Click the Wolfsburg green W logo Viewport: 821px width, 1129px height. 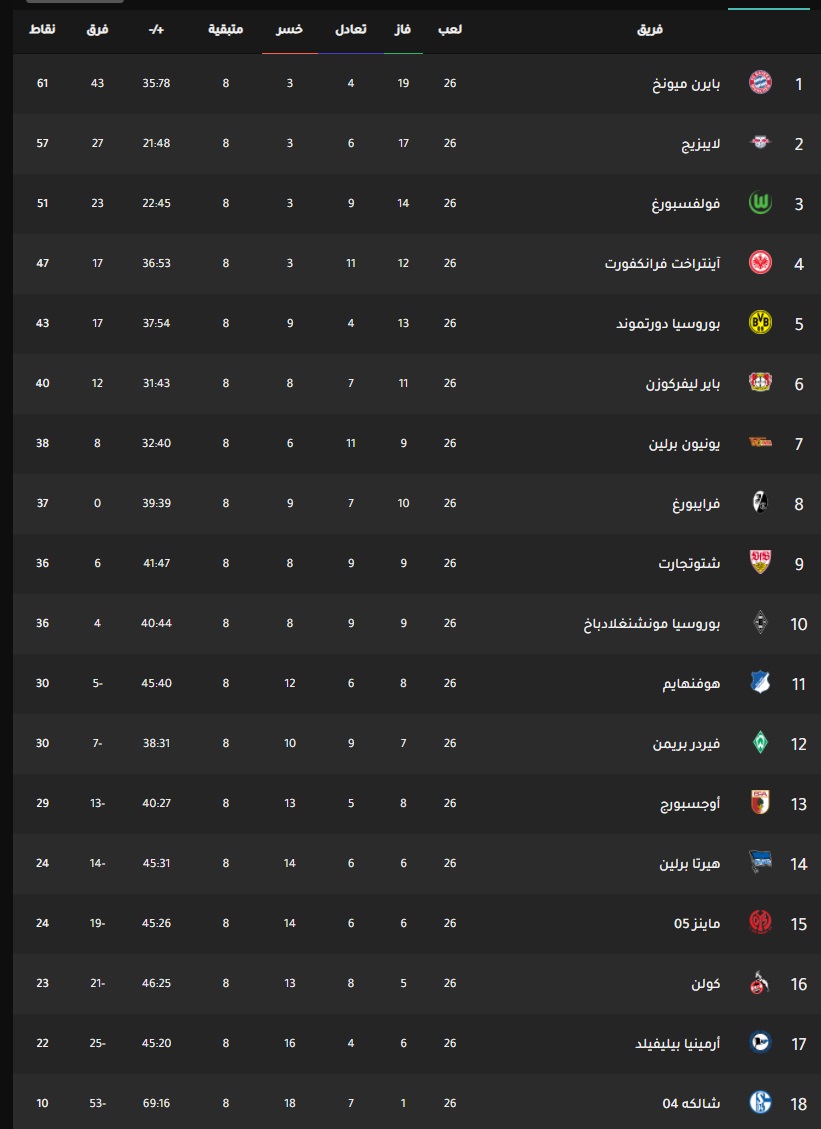click(x=760, y=203)
